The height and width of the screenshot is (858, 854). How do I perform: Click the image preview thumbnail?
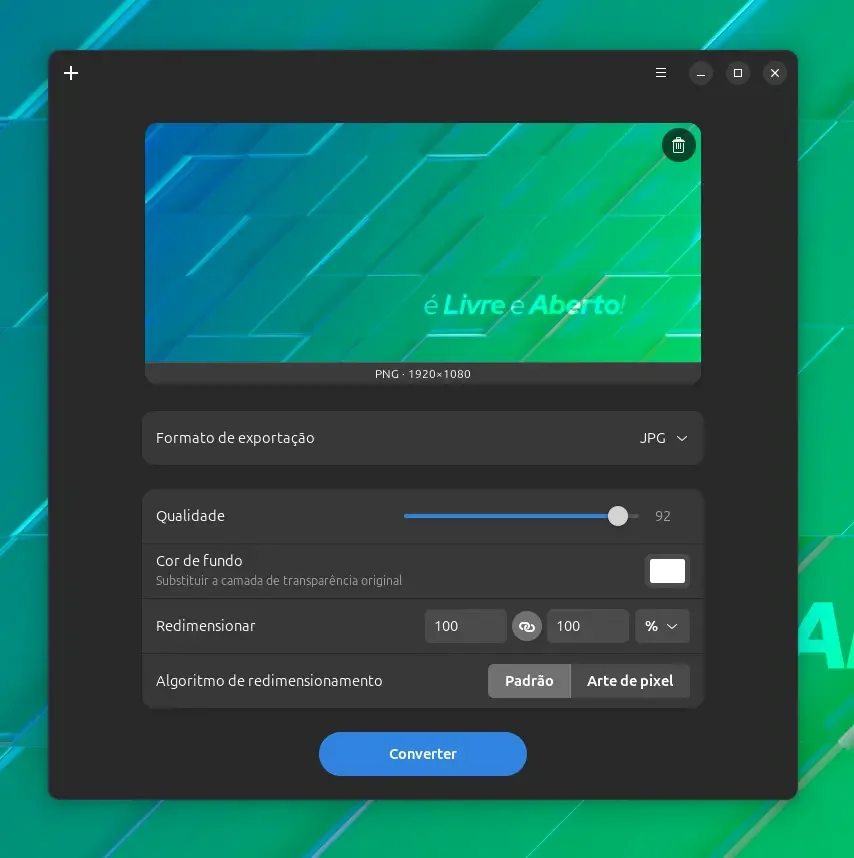click(x=423, y=242)
